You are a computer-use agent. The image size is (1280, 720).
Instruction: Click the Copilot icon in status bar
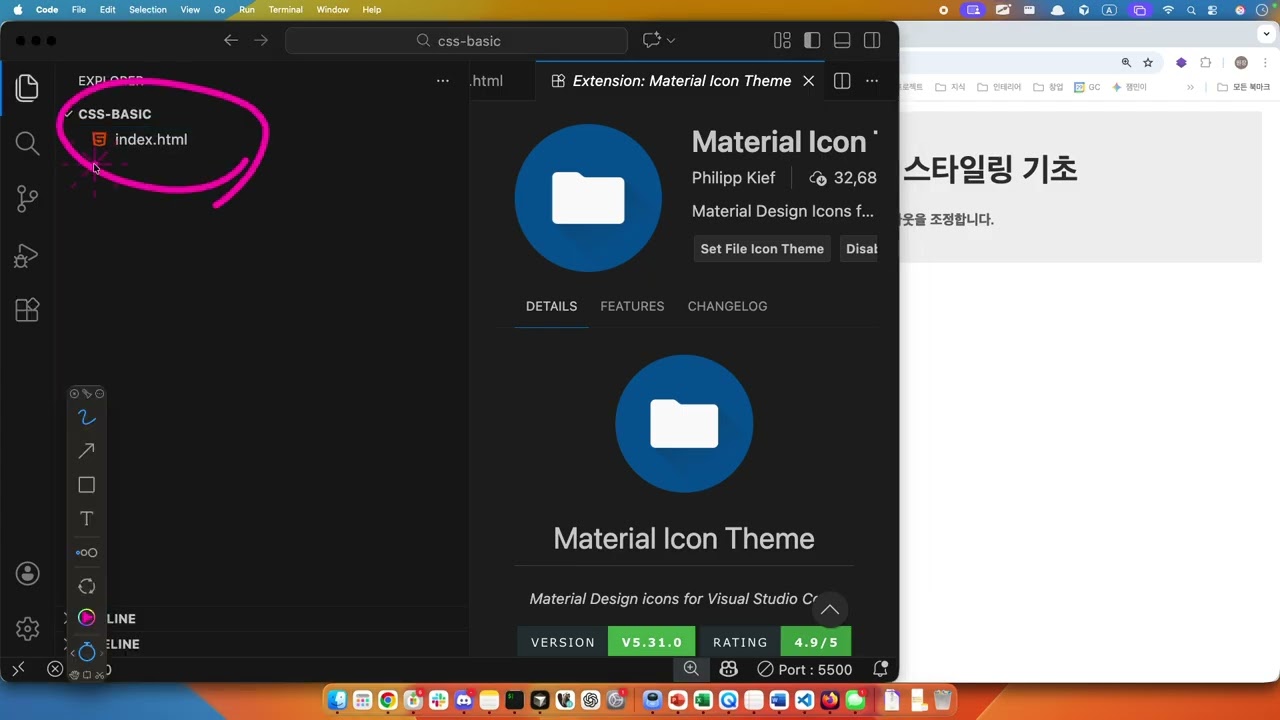(729, 669)
